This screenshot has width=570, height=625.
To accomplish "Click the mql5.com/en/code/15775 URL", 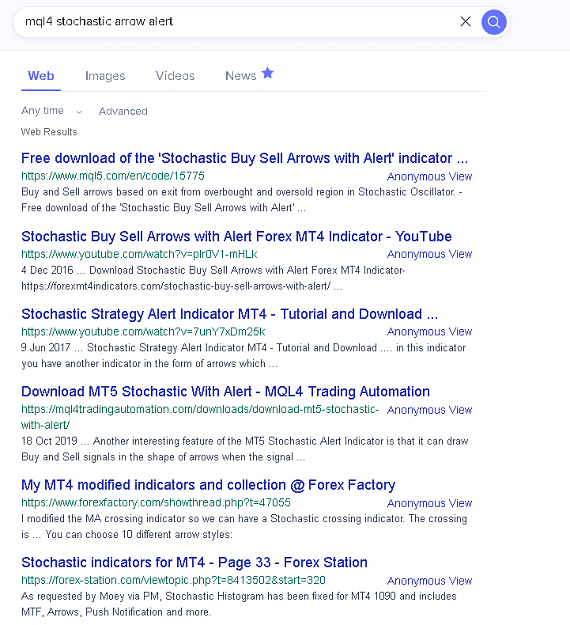I will (113, 176).
